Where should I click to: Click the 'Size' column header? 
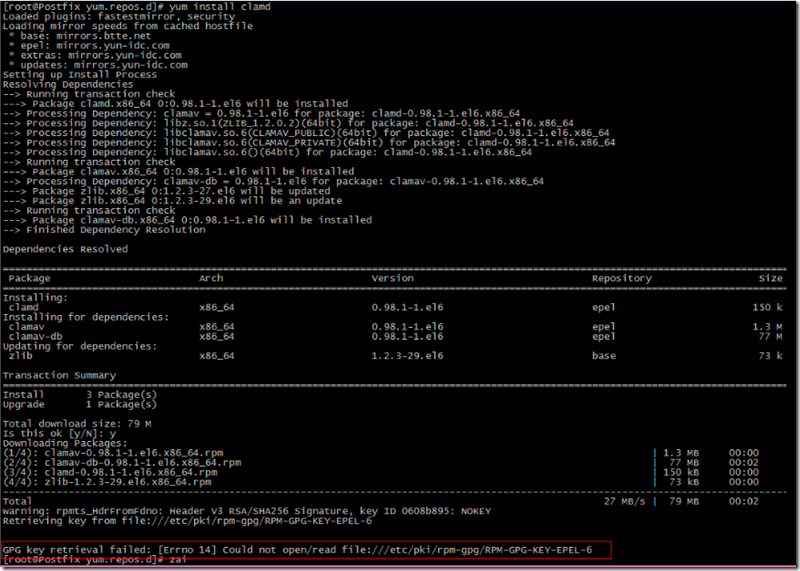[x=770, y=278]
